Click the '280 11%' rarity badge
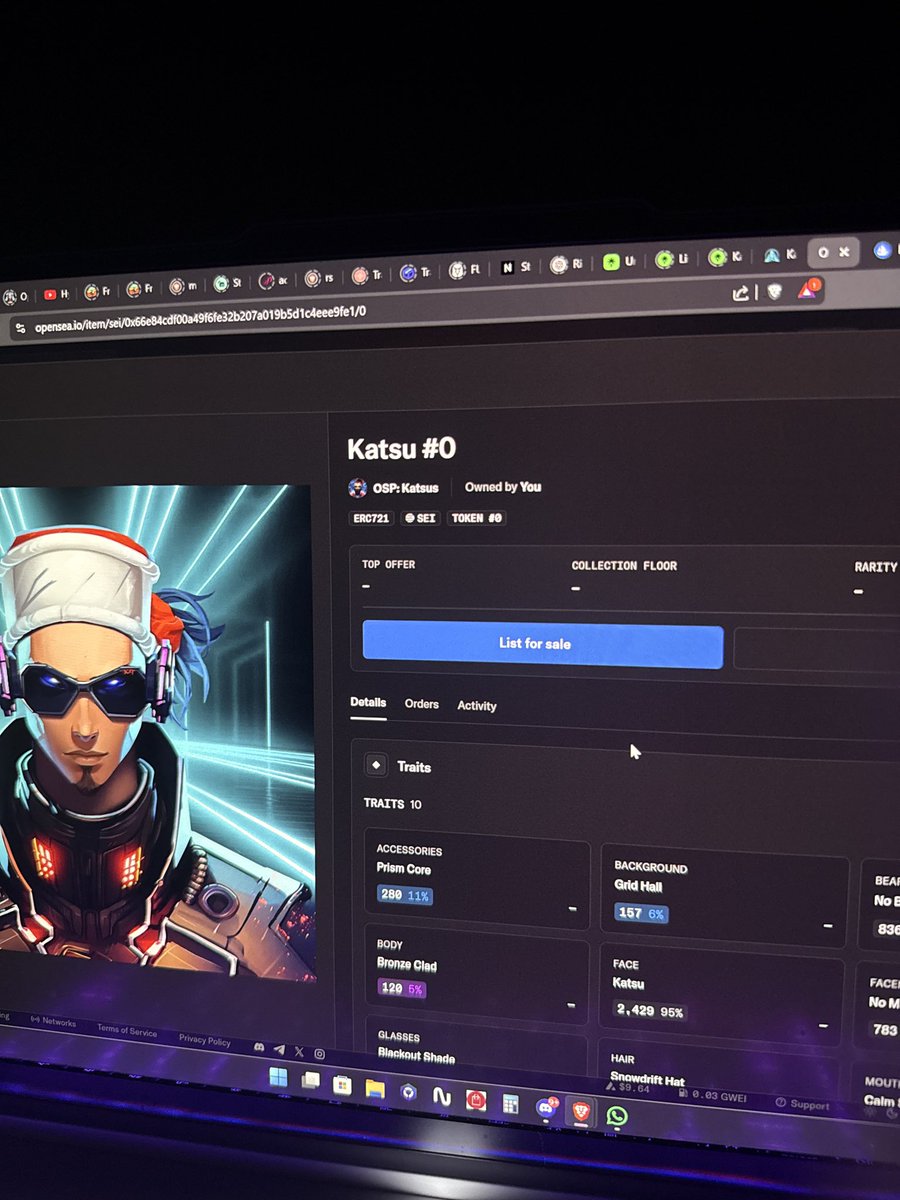900x1200 pixels. tap(405, 895)
